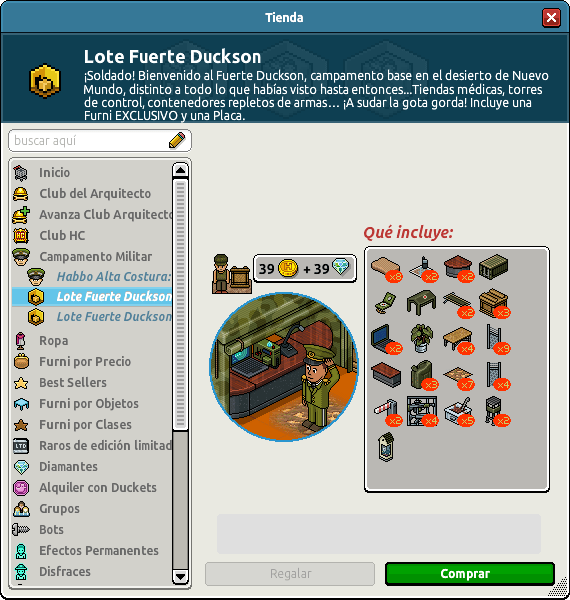This screenshot has width=570, height=600.
Task: Open the Club HC category icon
Action: (x=21, y=235)
